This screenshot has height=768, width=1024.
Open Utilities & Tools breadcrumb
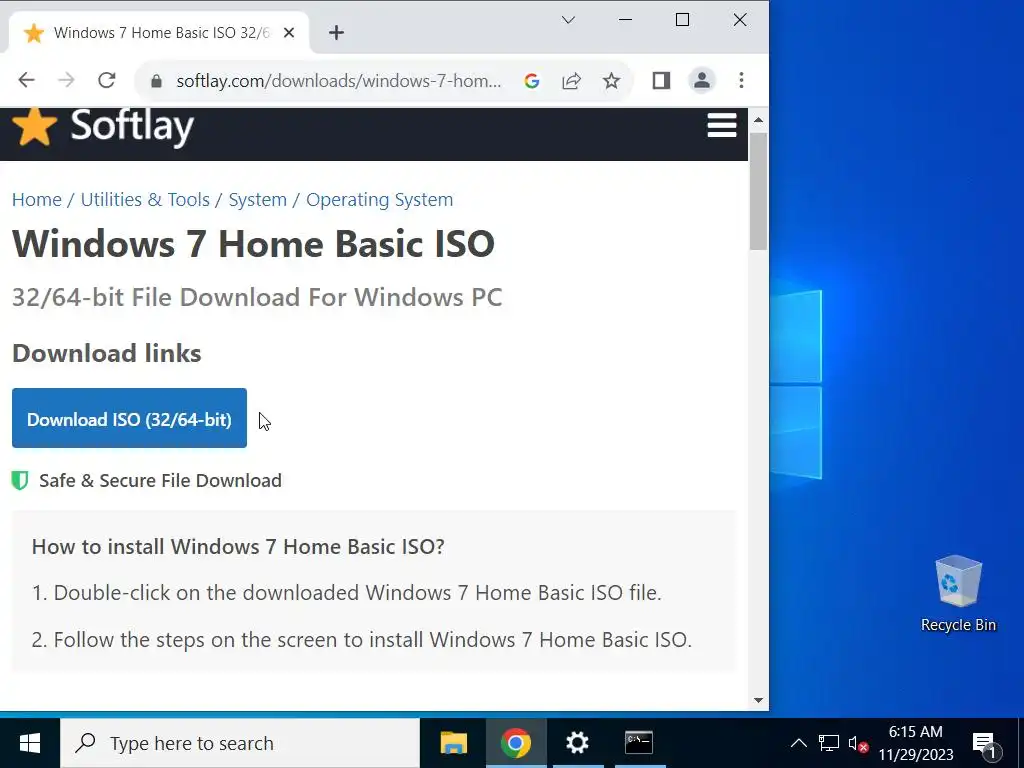coord(145,199)
